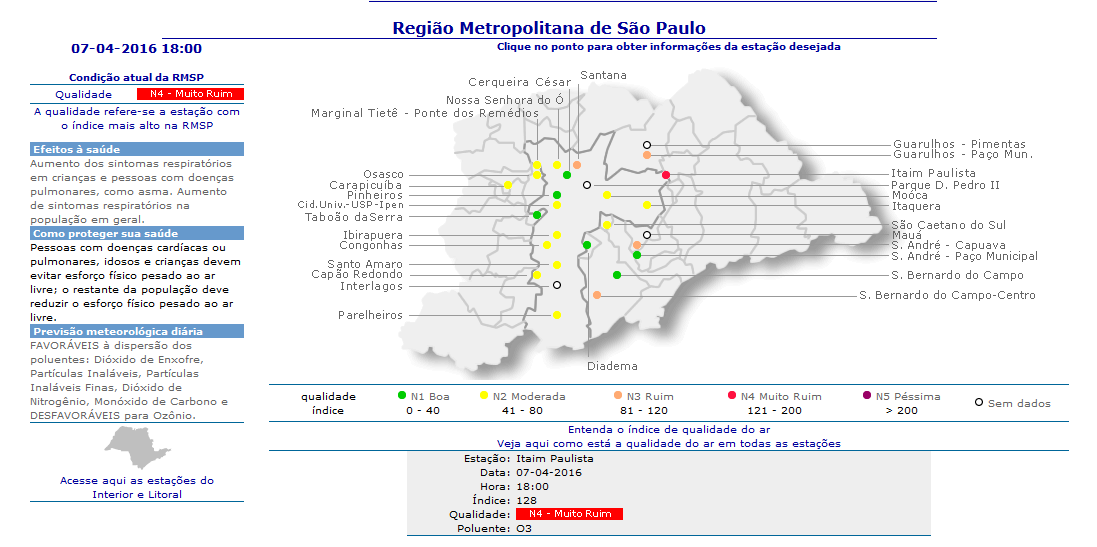Click the yellow Mooca station dot
Screen dimensions: 1097x547
tap(607, 195)
